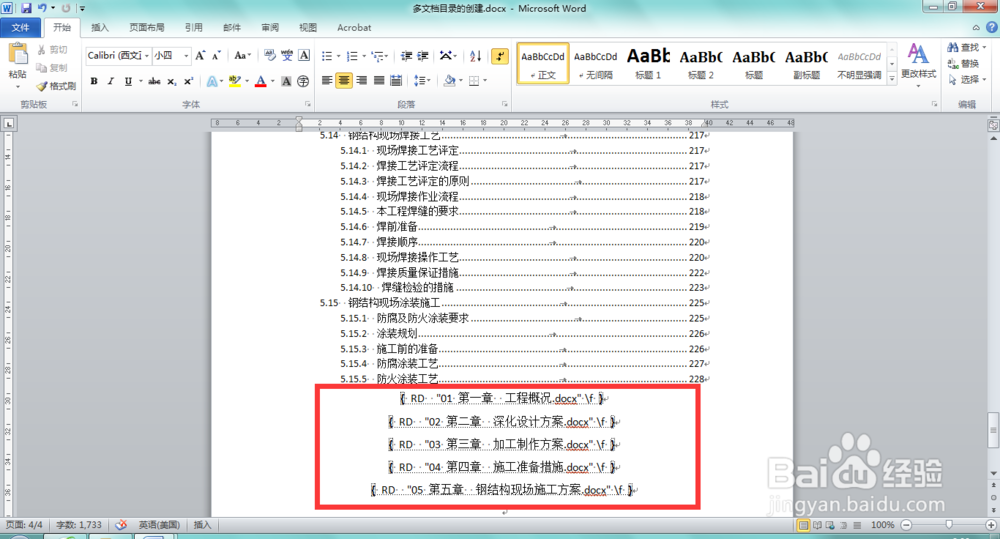Click the Undo arrow icon
The image size is (1000, 539).
pyautogui.click(x=42, y=8)
